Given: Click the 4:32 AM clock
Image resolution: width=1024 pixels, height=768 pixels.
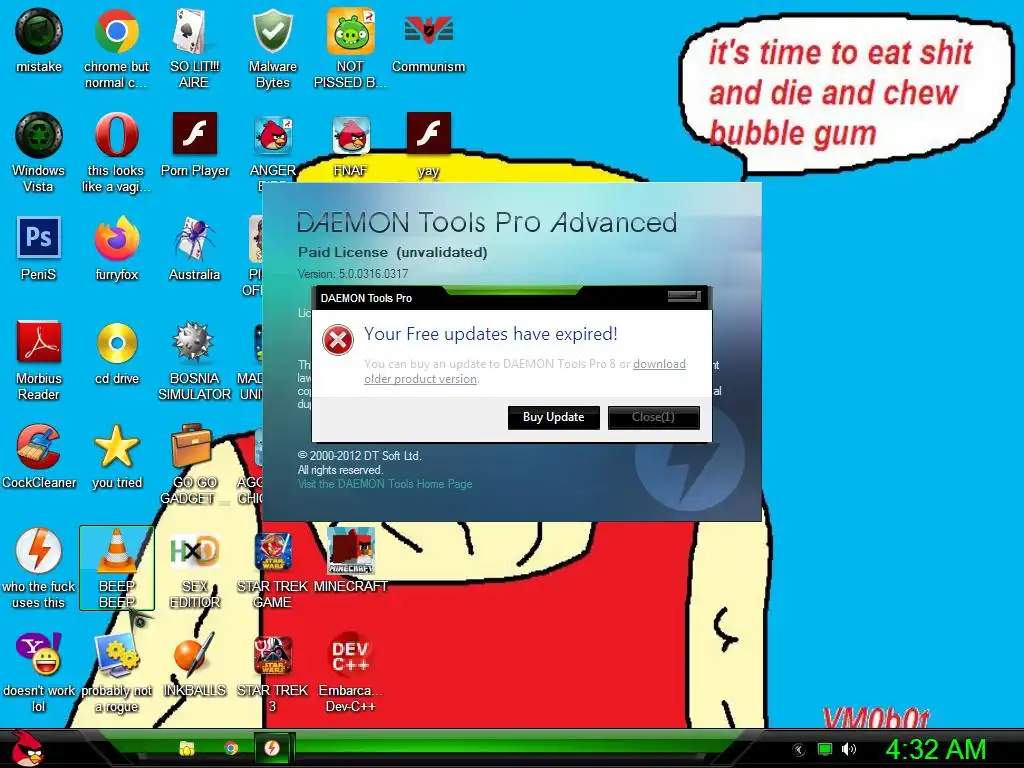Looking at the screenshot, I should [x=935, y=749].
